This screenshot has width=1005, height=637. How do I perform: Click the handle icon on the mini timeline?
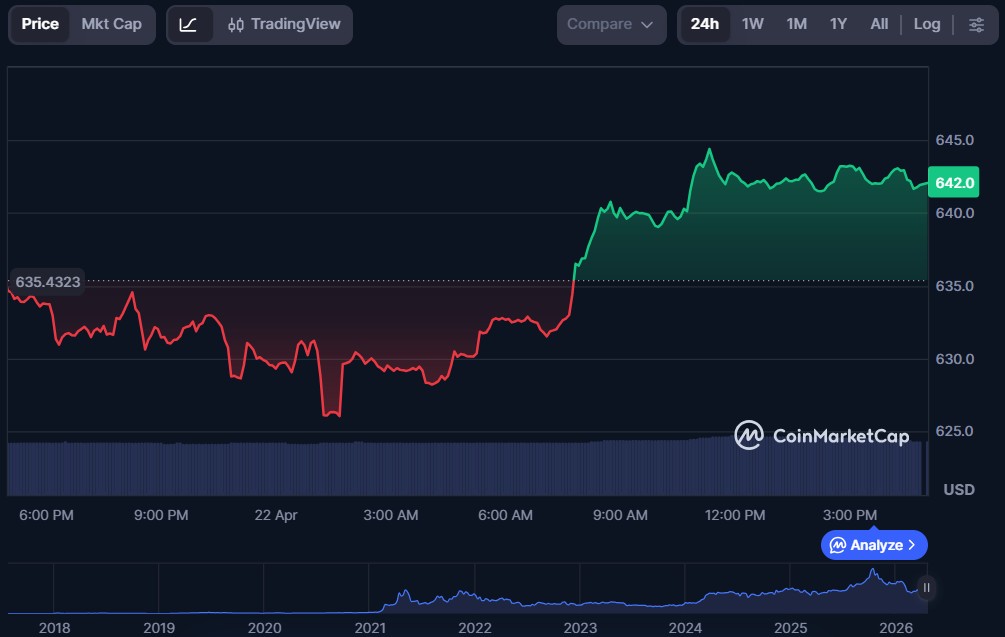tap(927, 588)
